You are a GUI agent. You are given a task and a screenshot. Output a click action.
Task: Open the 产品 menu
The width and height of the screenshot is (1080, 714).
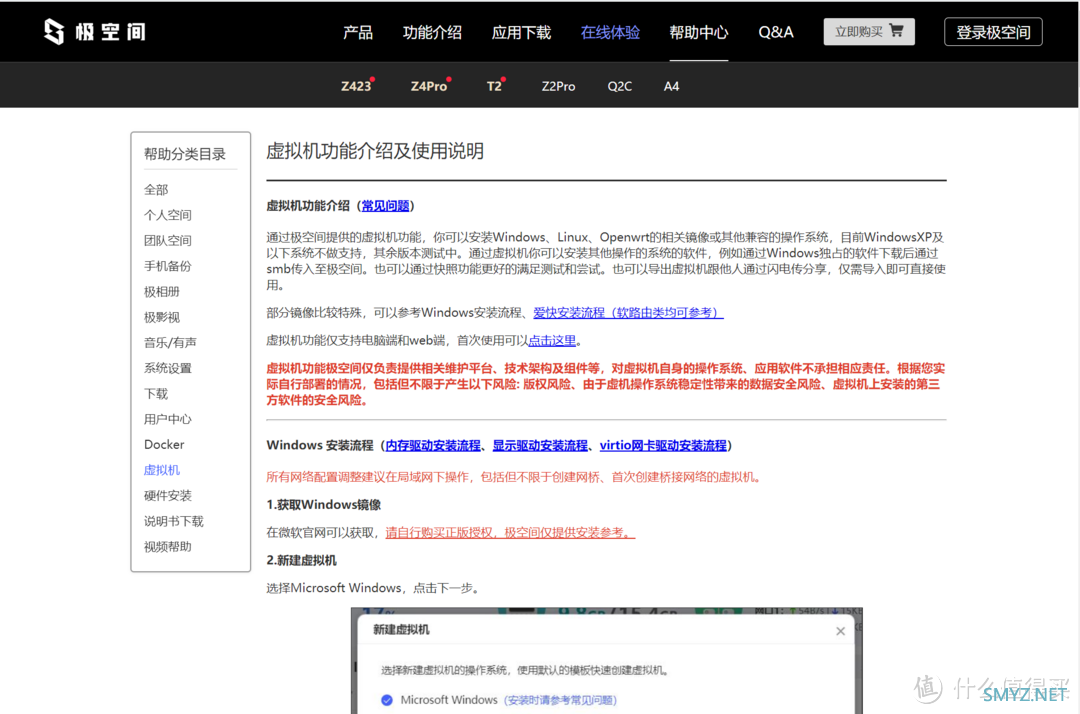(x=357, y=32)
